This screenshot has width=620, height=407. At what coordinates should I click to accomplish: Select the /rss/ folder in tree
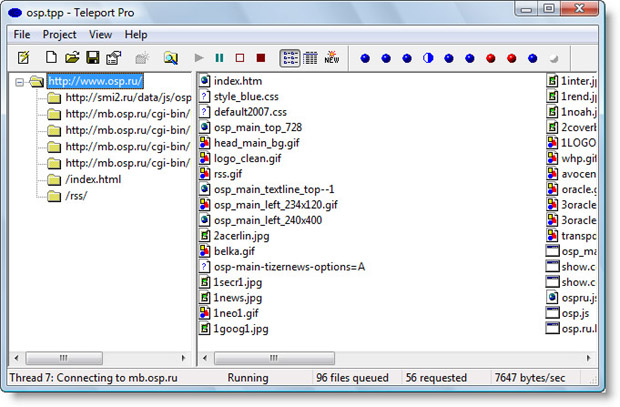point(76,195)
